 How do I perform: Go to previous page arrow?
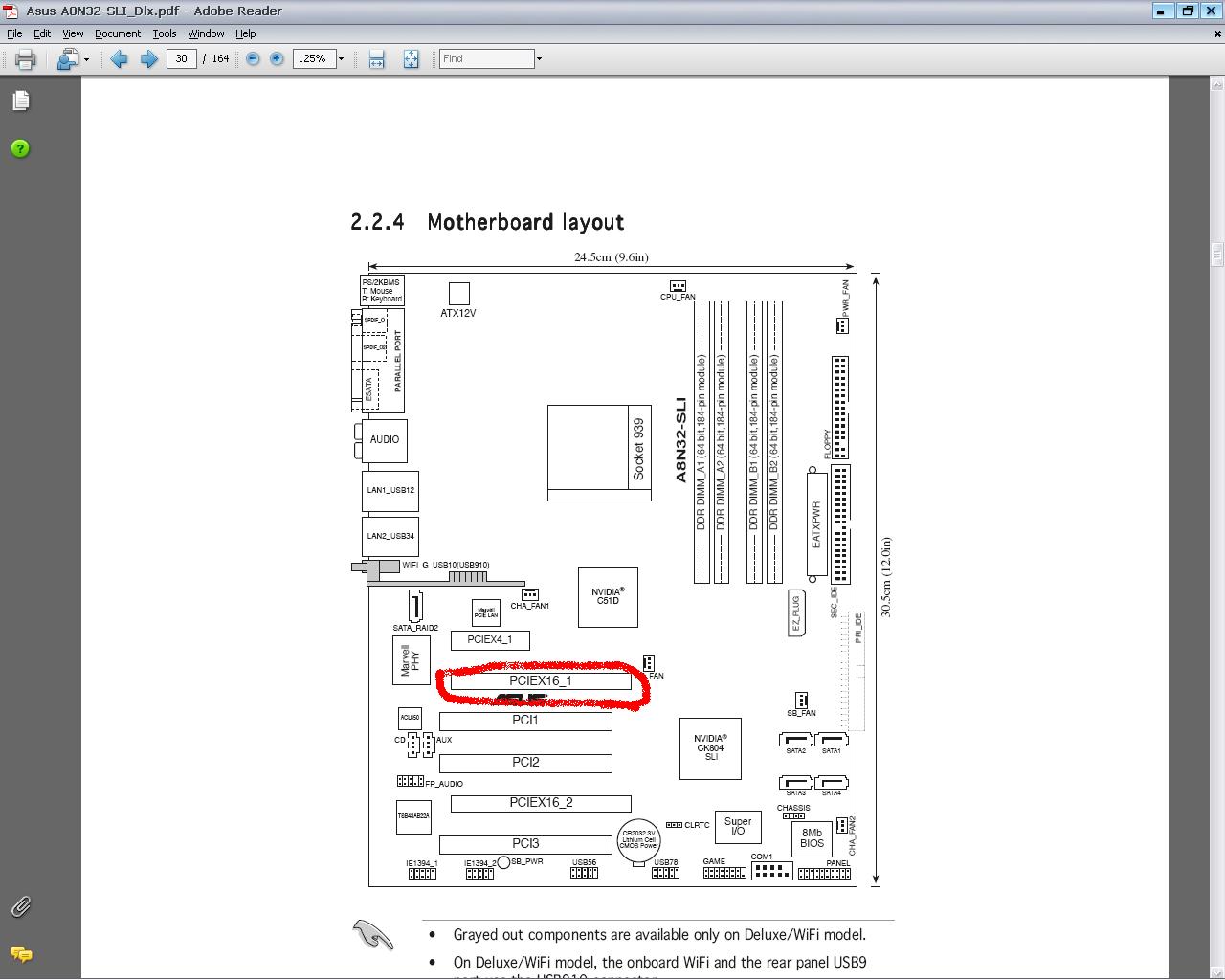[120, 59]
